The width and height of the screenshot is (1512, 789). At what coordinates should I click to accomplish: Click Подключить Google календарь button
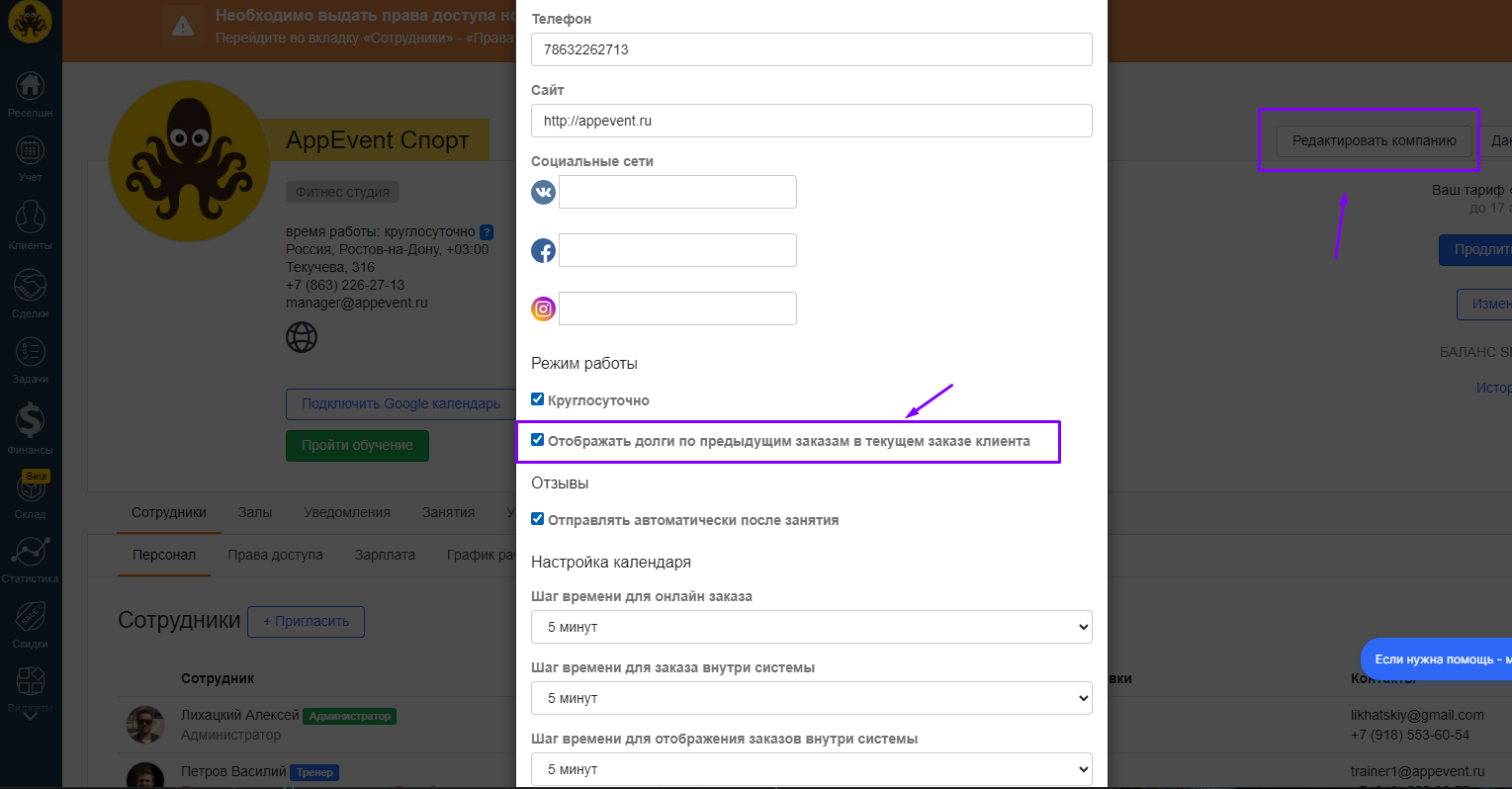401,403
